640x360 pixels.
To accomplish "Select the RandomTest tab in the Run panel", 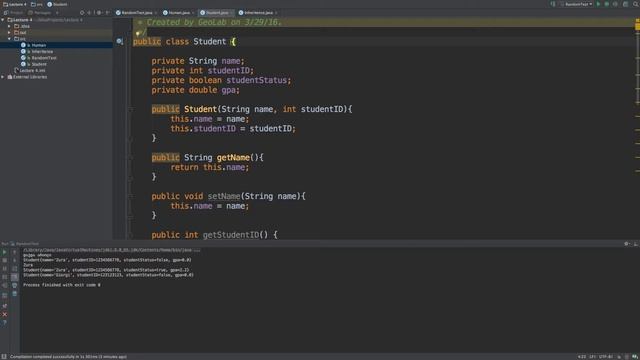I will (x=24, y=244).
